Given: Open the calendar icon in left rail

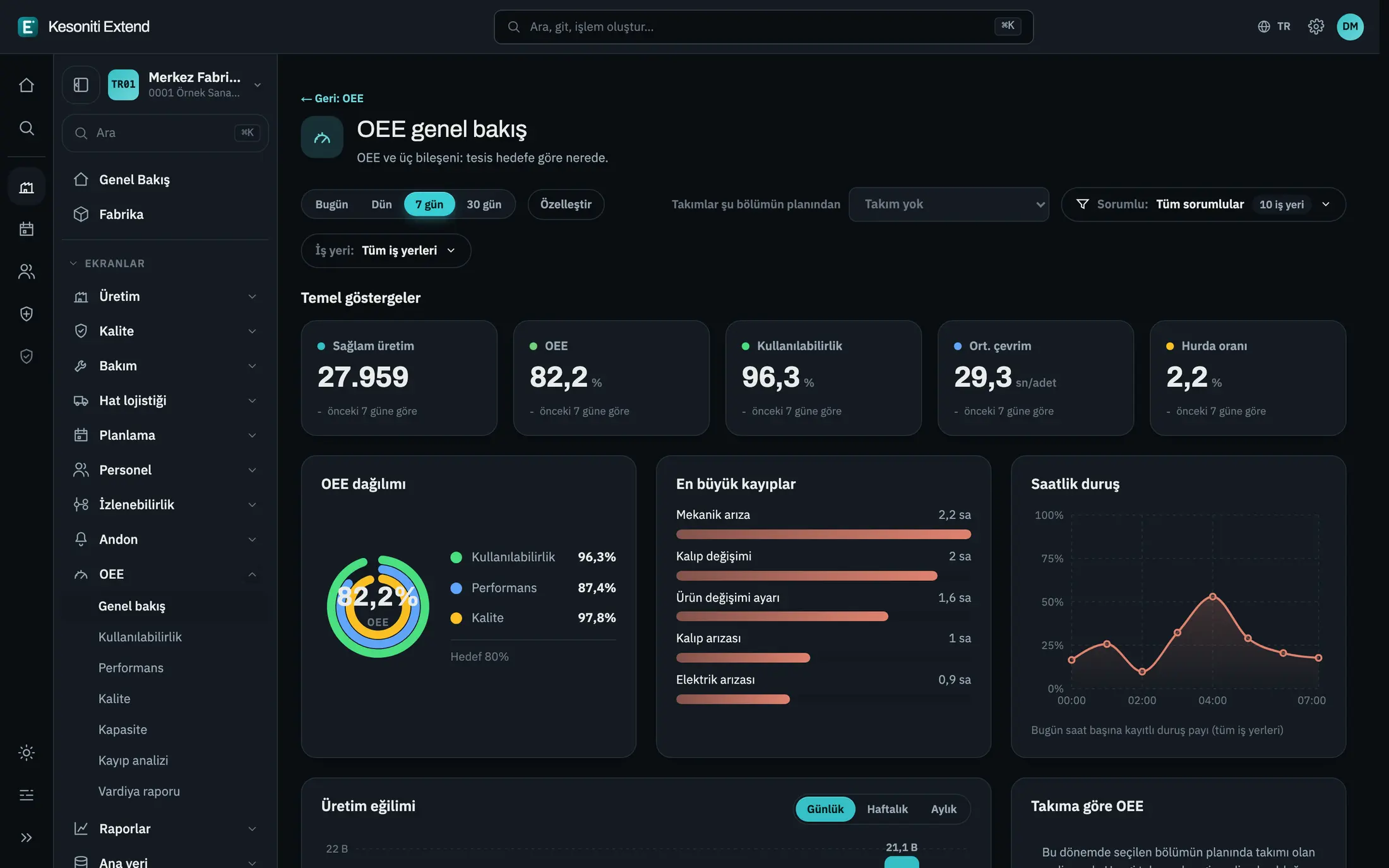Looking at the screenshot, I should [x=27, y=229].
